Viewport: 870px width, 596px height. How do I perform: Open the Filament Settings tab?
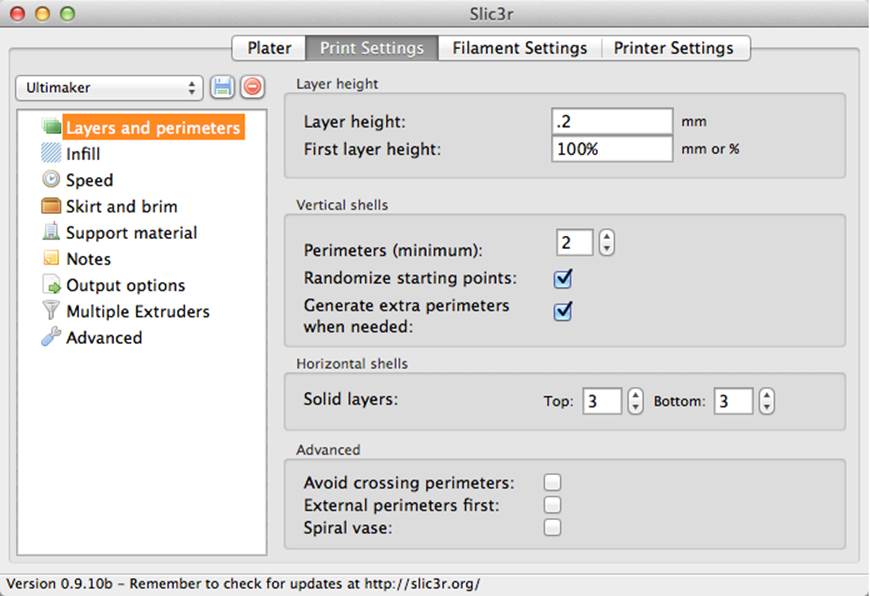520,48
